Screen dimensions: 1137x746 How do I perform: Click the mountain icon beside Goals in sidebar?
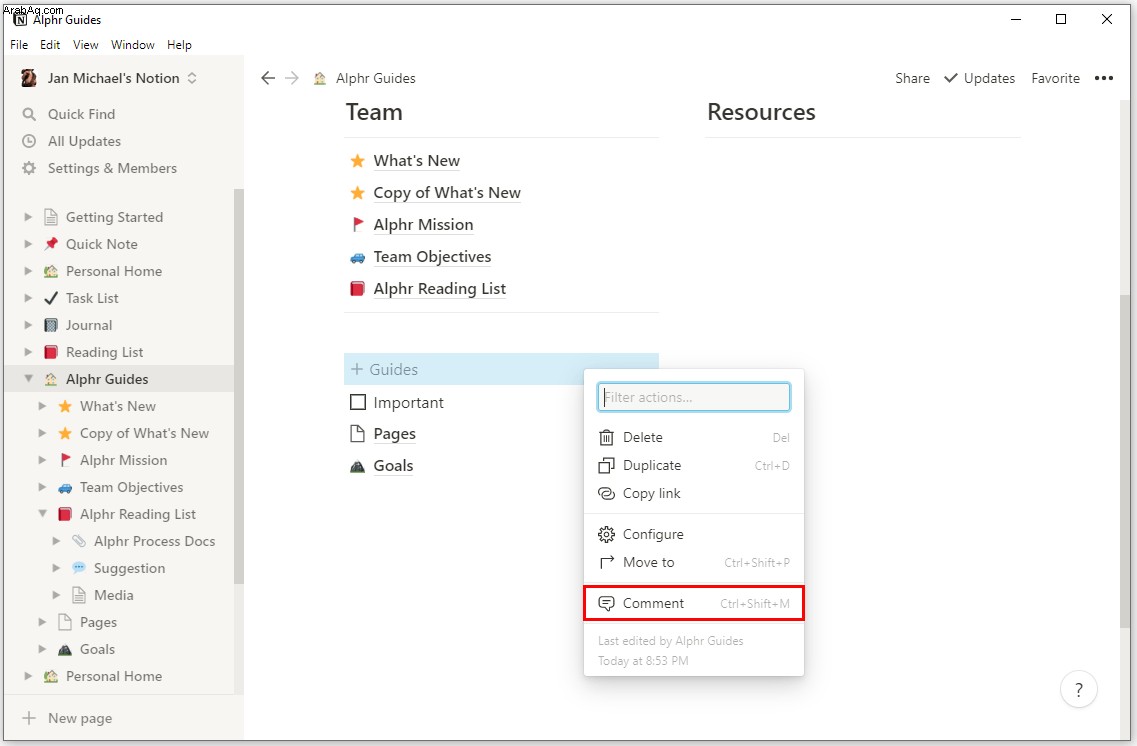click(x=65, y=650)
